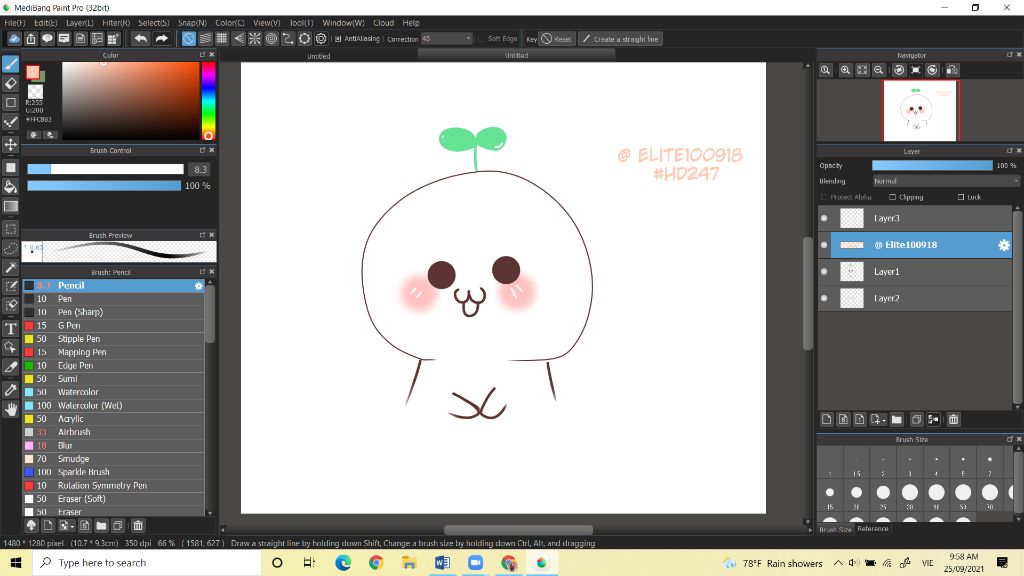The image size is (1024, 576).
Task: Turn on the radial snap guide
Action: (255, 39)
